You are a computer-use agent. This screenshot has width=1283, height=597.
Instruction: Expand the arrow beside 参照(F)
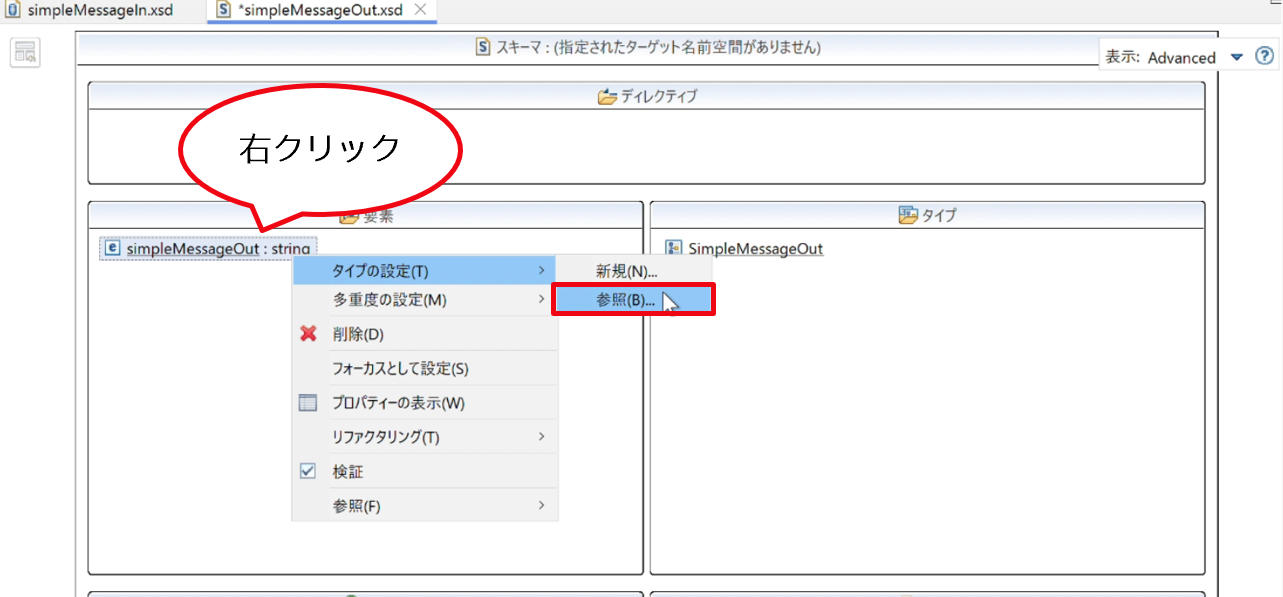point(542,505)
